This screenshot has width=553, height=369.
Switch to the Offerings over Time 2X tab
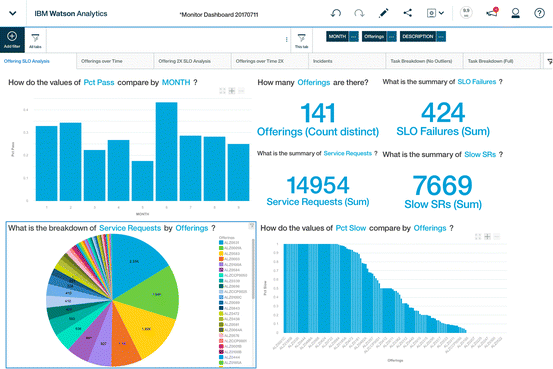click(270, 61)
